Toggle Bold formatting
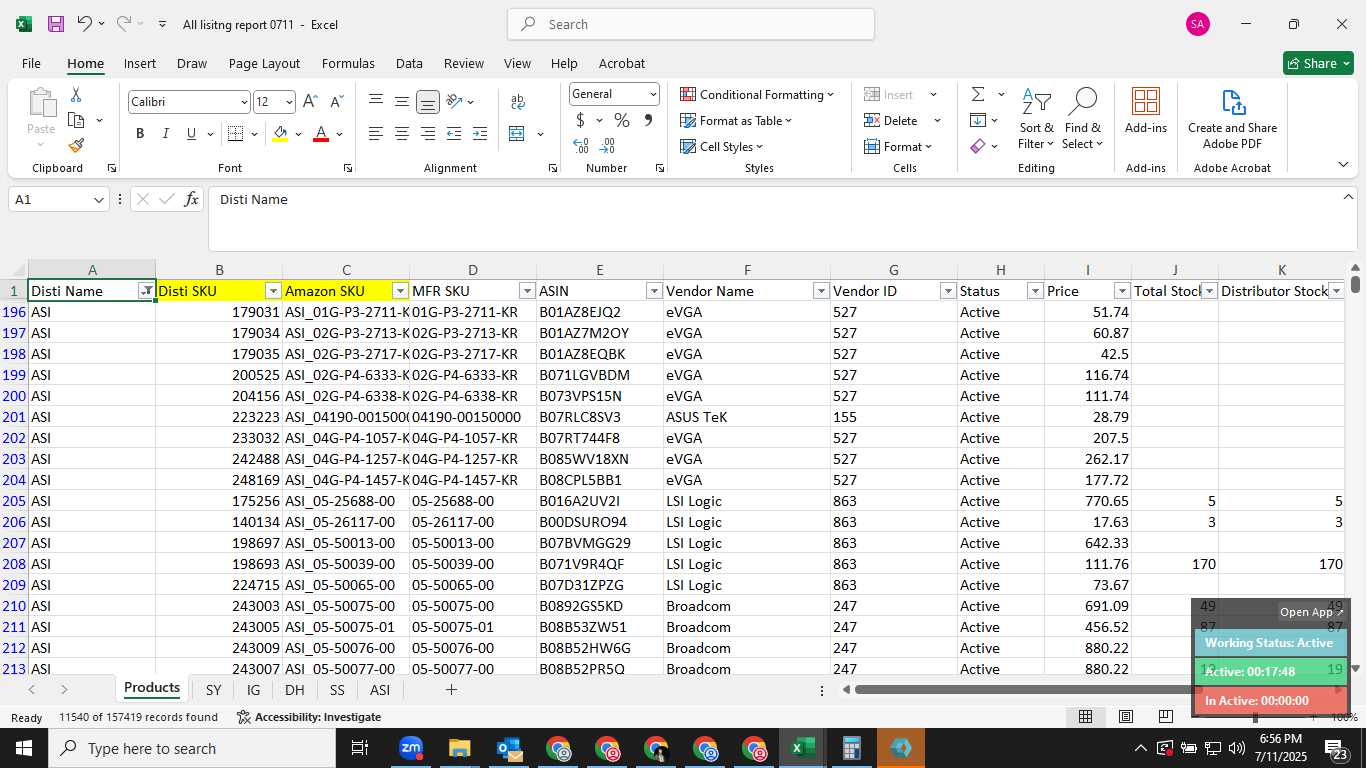 [x=140, y=134]
